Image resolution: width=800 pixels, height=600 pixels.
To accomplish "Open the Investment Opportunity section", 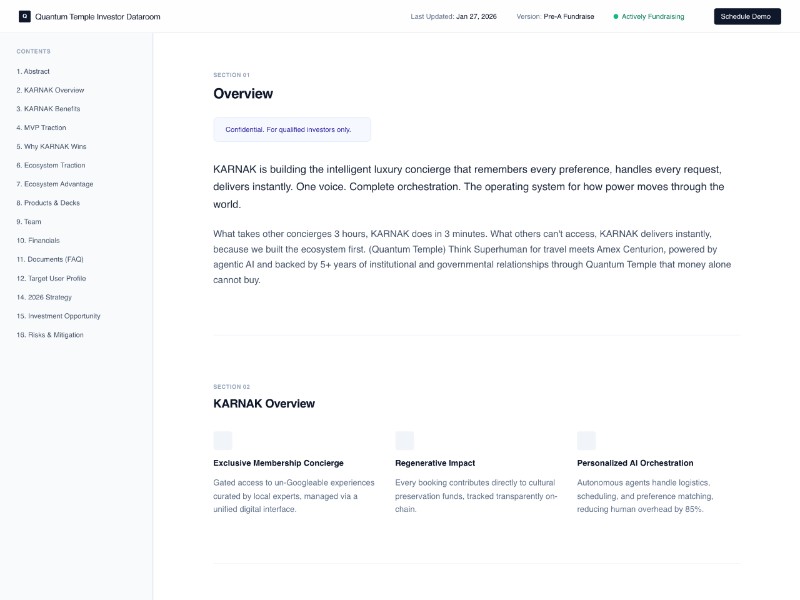I will (x=58, y=316).
